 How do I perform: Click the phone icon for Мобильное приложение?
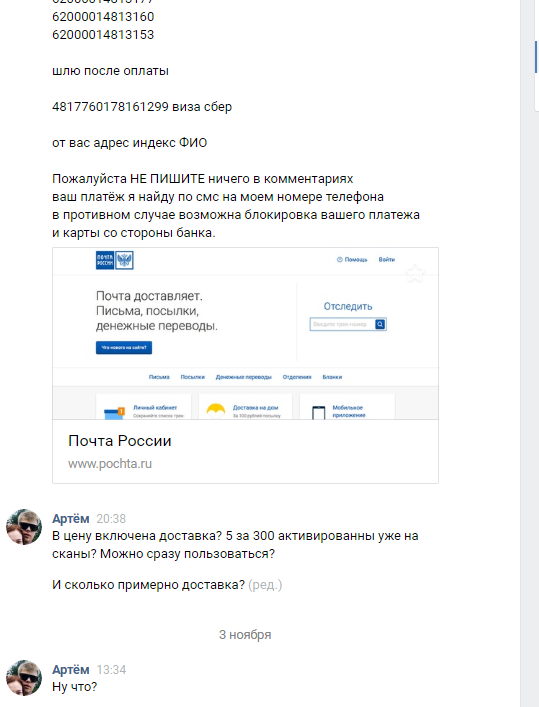tap(318, 412)
